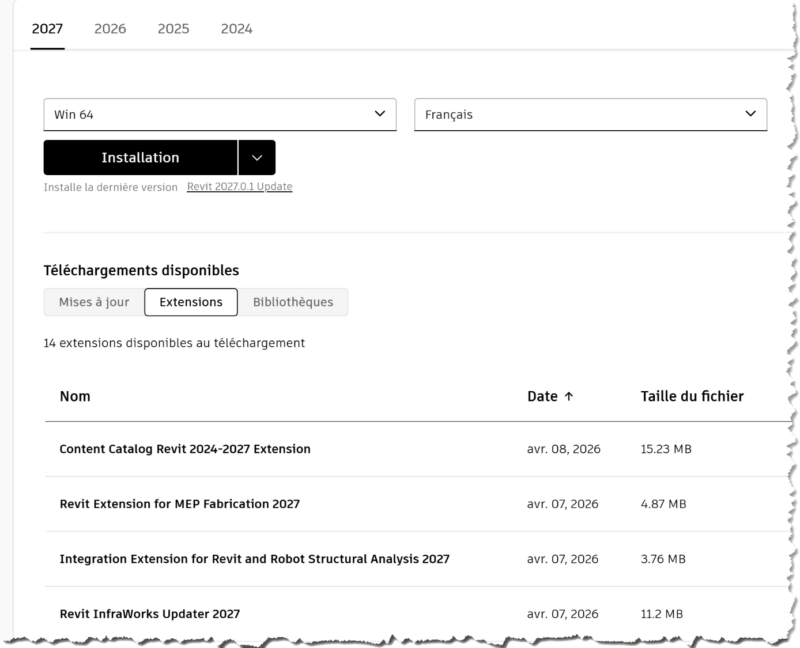This screenshot has height=648, width=800.
Task: Sort by Taille du fichier column
Action: point(691,397)
